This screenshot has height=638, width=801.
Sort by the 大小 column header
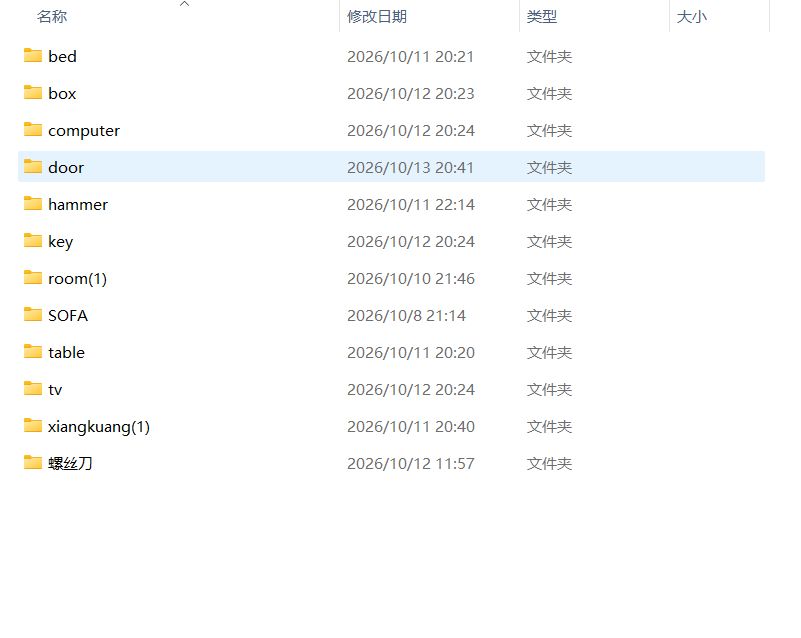coord(692,17)
